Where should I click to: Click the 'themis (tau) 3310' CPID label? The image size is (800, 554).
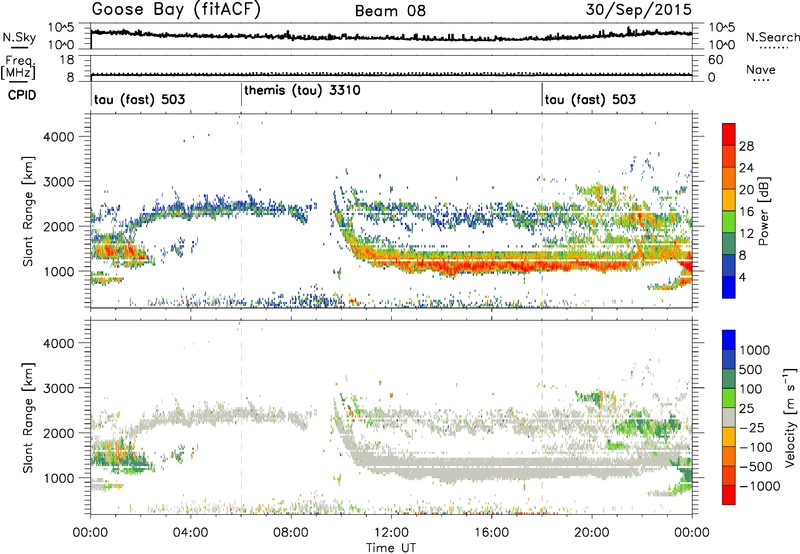tap(302, 90)
